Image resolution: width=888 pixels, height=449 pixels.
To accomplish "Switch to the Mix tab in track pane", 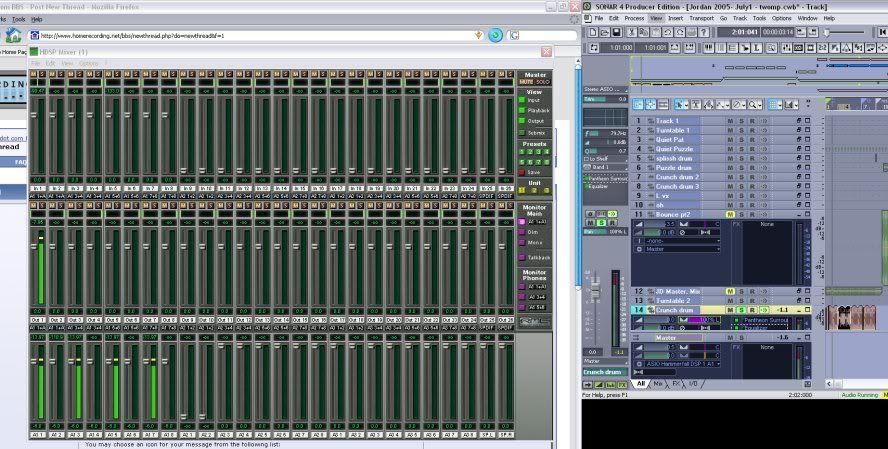I will 658,383.
